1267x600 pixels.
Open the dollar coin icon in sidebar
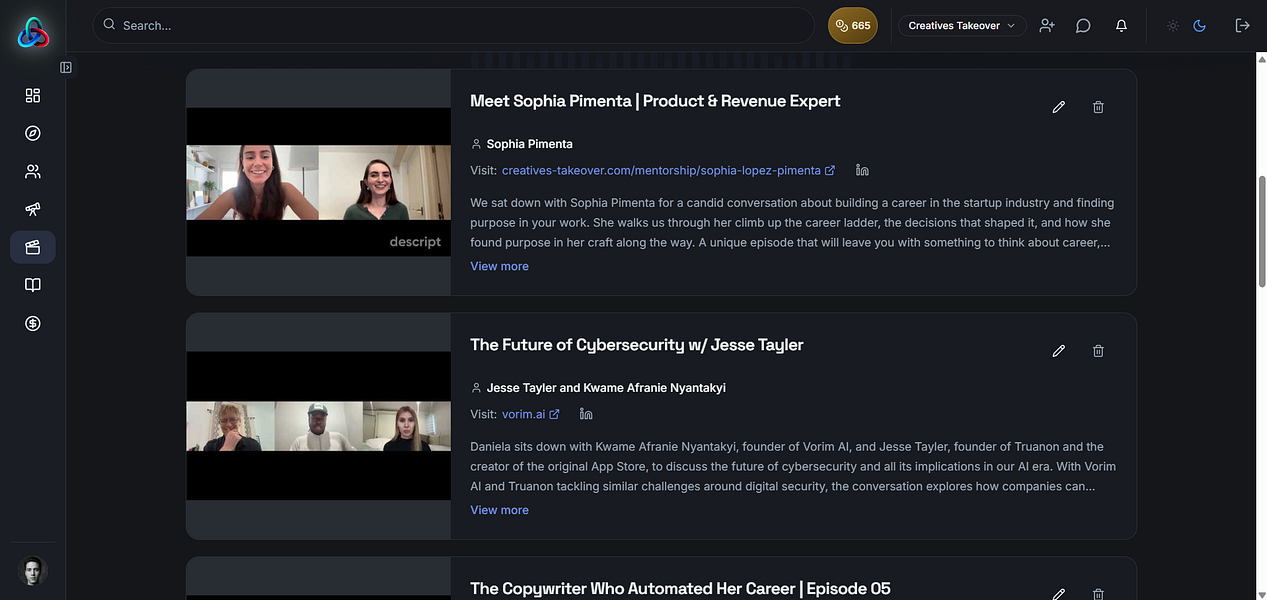click(x=33, y=323)
